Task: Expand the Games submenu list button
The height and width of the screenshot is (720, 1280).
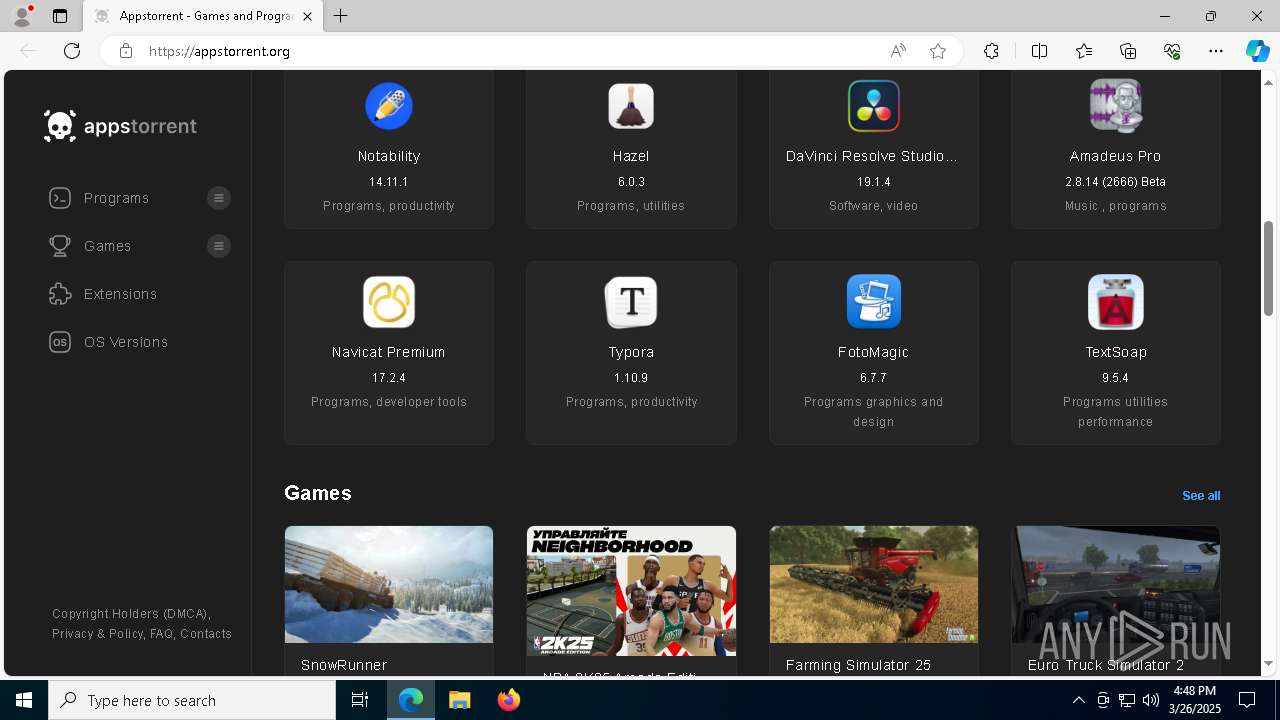Action: (x=219, y=246)
